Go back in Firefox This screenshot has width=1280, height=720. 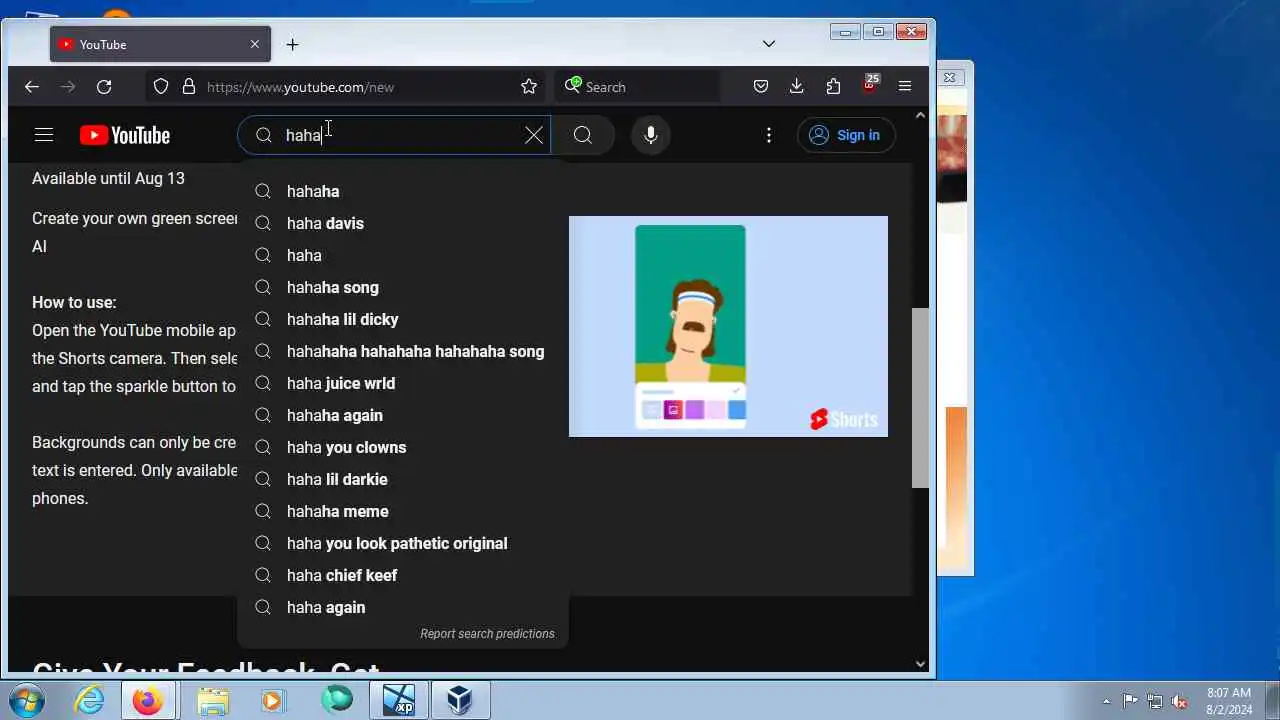[x=32, y=87]
